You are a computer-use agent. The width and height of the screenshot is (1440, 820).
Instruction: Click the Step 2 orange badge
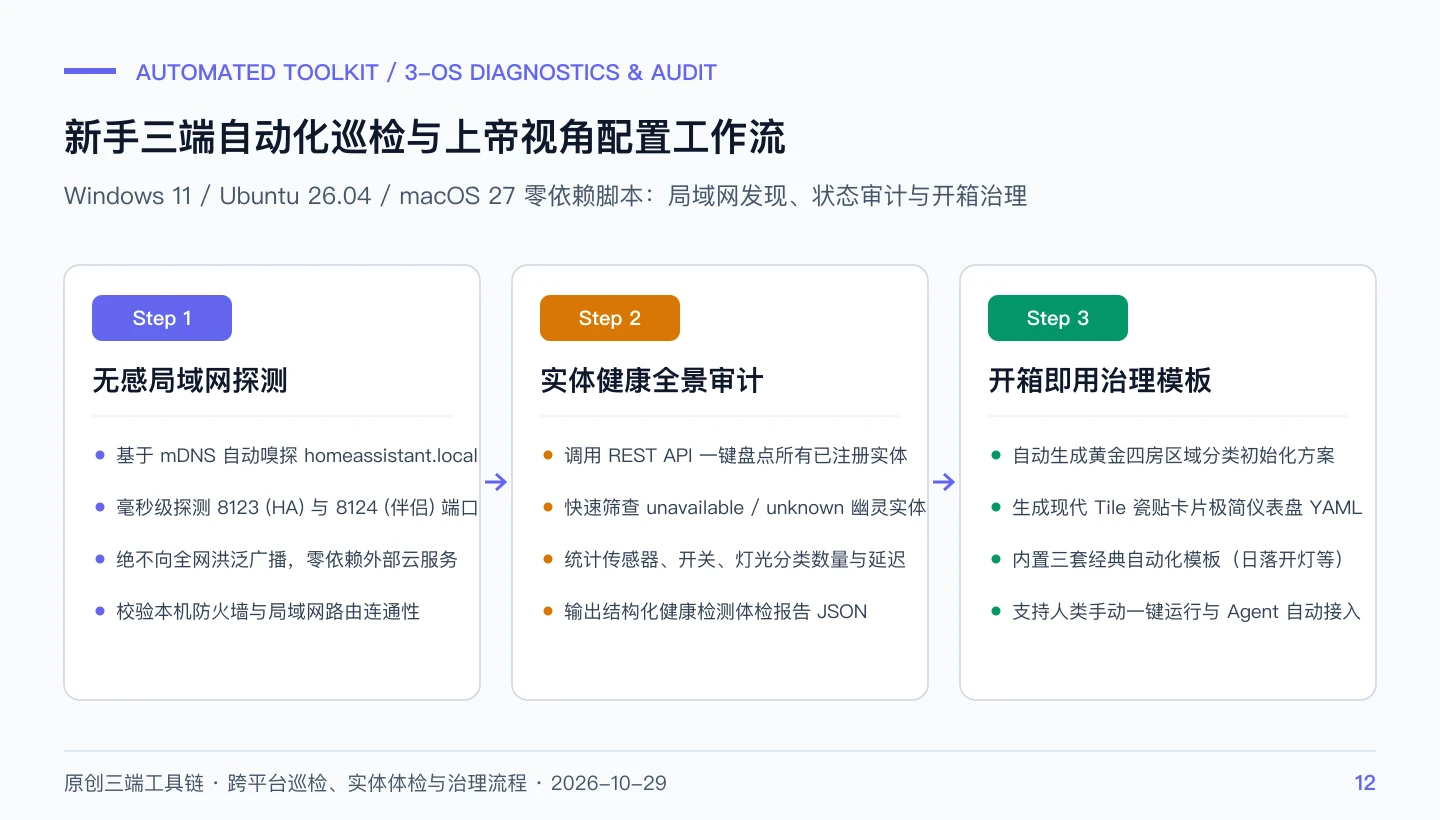(610, 318)
